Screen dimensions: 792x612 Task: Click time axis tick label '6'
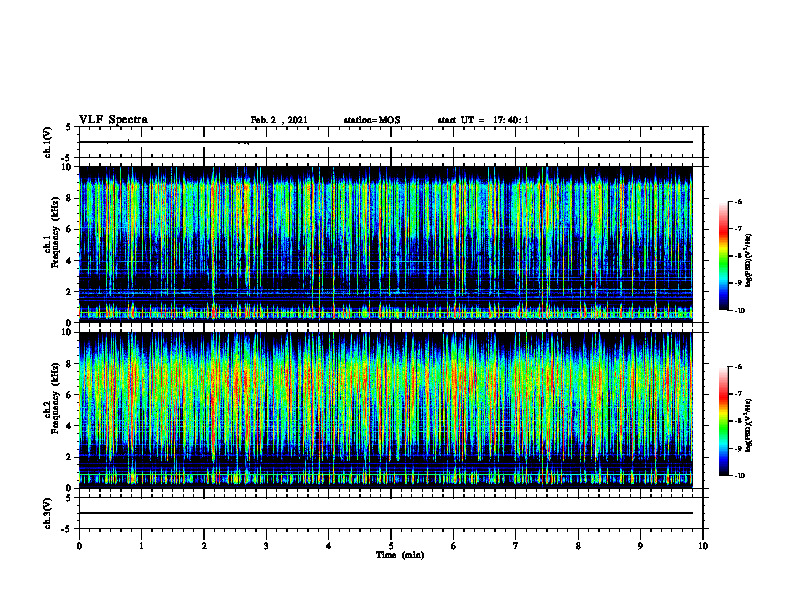click(454, 546)
